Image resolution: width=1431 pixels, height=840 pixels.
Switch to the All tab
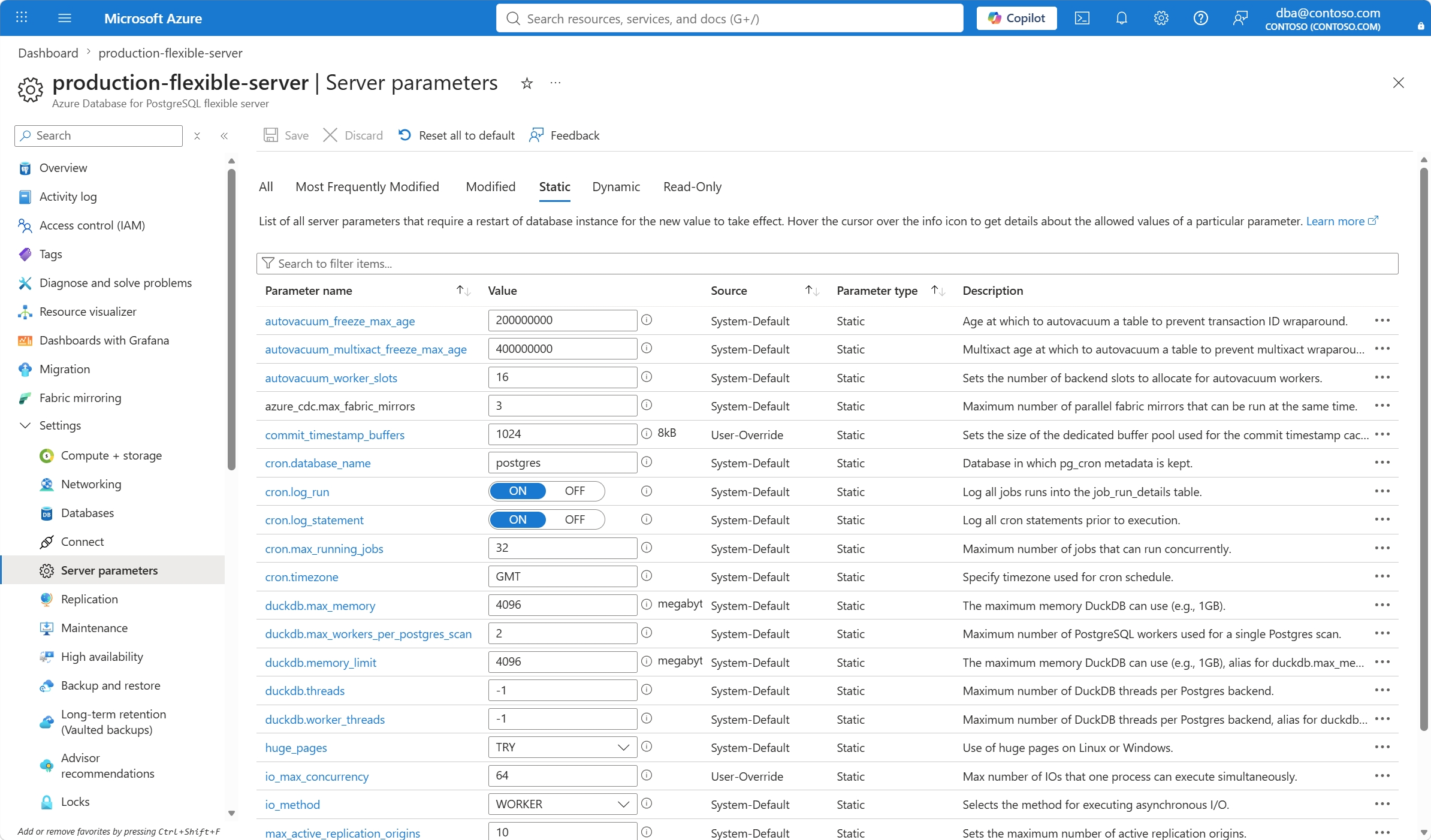point(266,187)
